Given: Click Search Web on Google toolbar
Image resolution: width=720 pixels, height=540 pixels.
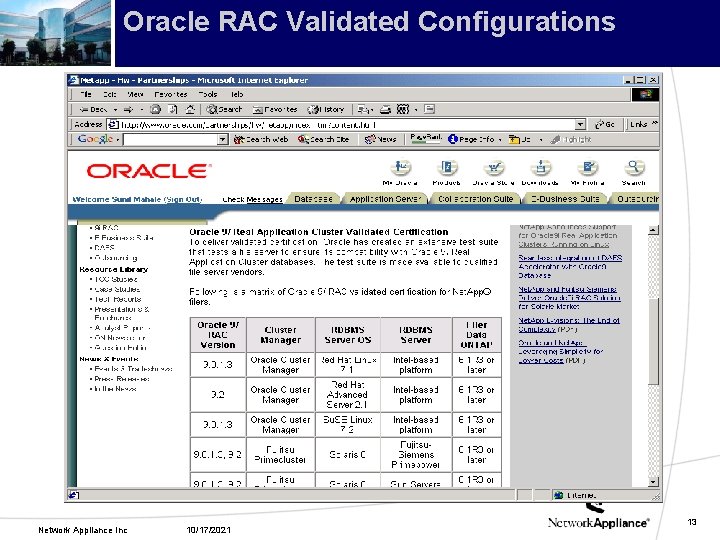Looking at the screenshot, I should click(x=261, y=139).
